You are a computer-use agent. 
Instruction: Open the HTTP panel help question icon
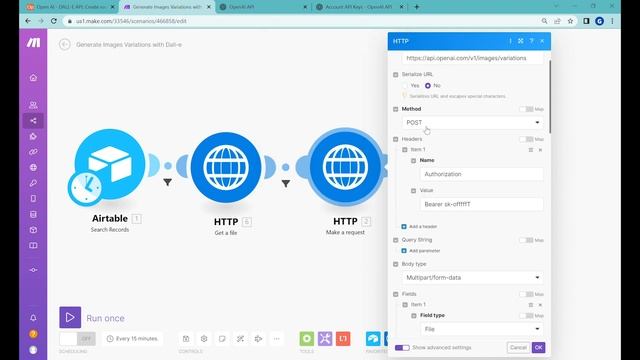[531, 41]
